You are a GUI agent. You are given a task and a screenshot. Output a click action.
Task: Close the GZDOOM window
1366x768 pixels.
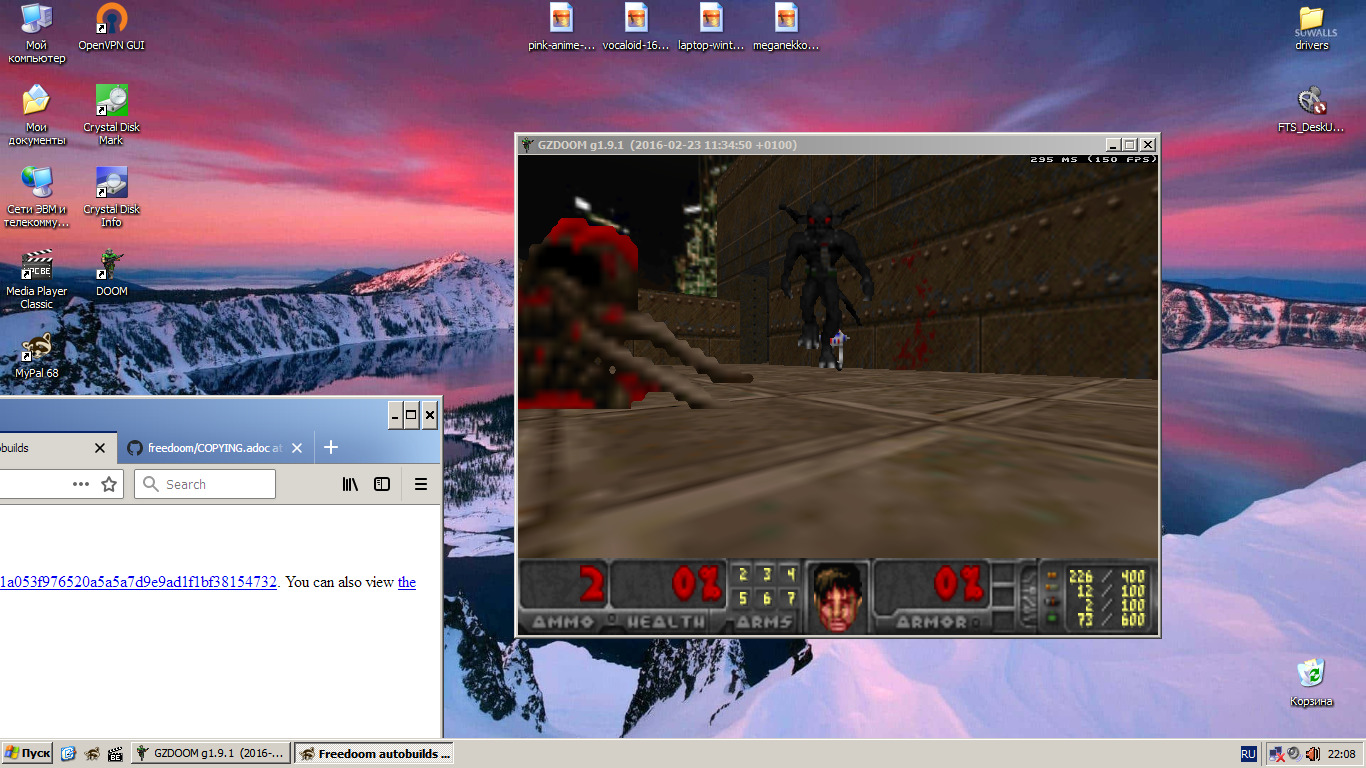point(1148,145)
